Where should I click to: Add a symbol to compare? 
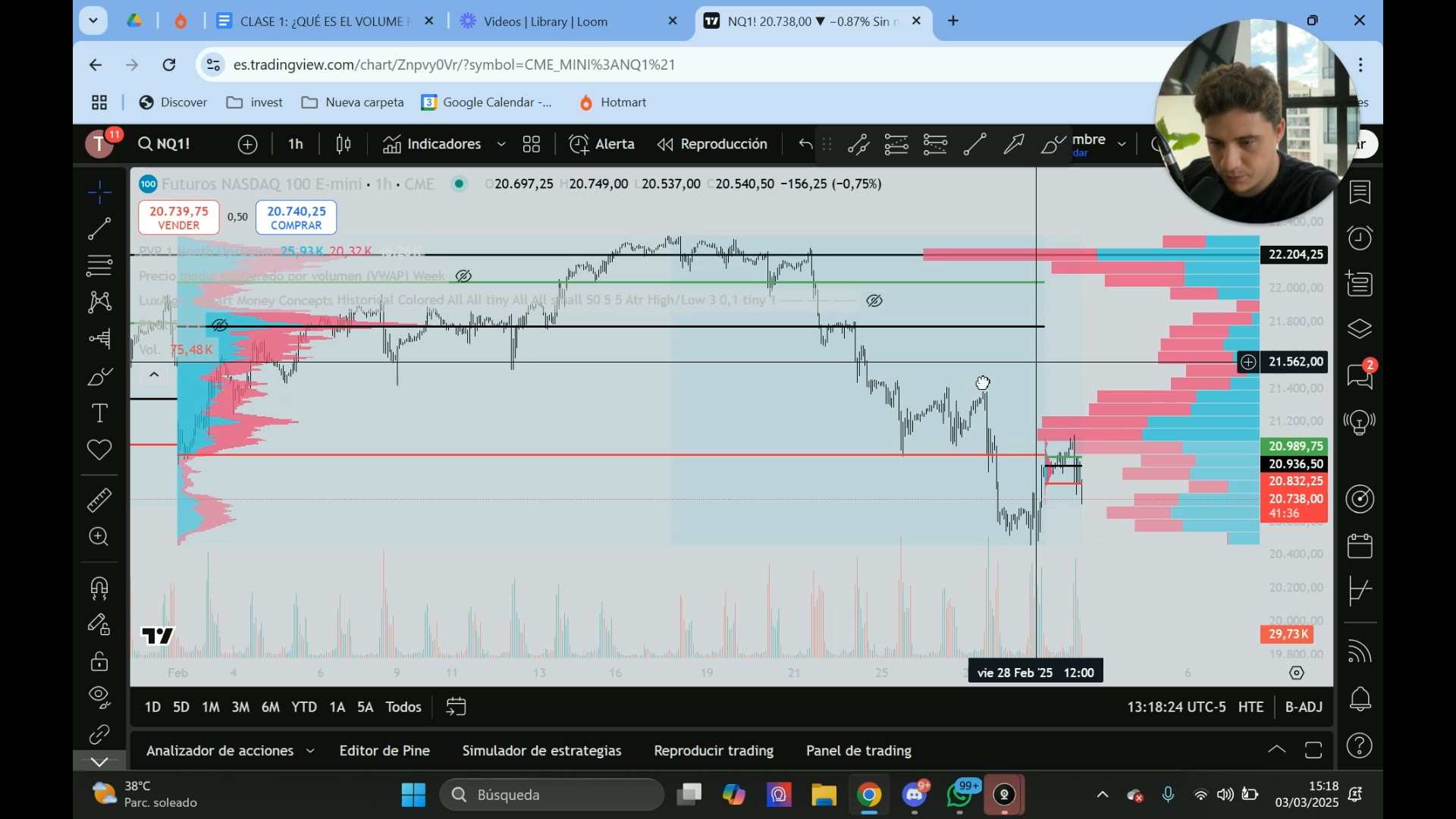coord(248,144)
